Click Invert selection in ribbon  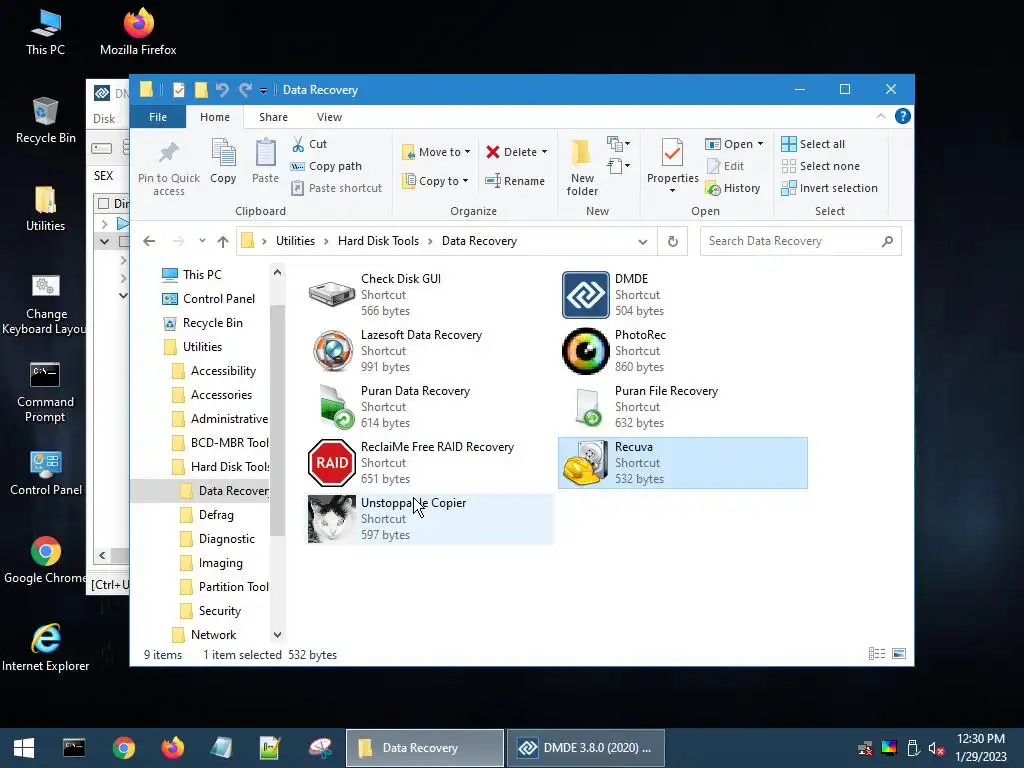[x=829, y=188]
